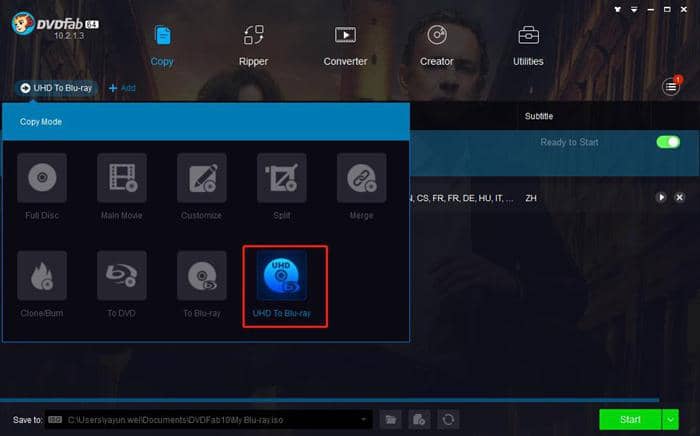The height and width of the screenshot is (436, 700).
Task: Open the title bar dropdown menu icon
Action: [634, 9]
